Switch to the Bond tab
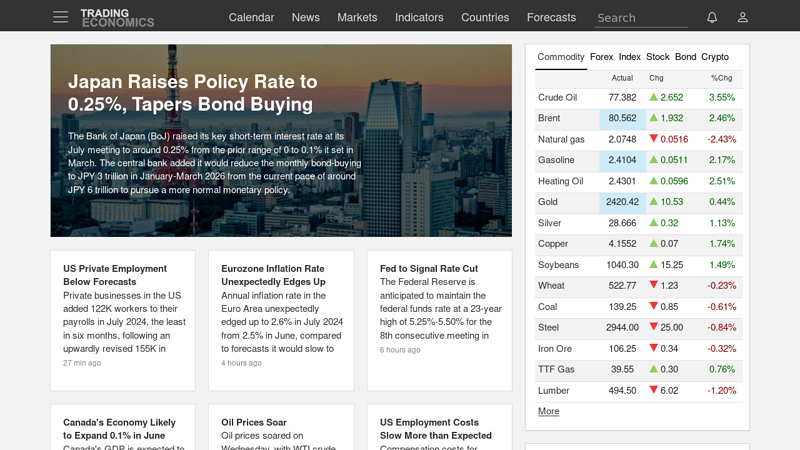This screenshot has height=450, width=800. 685,57
